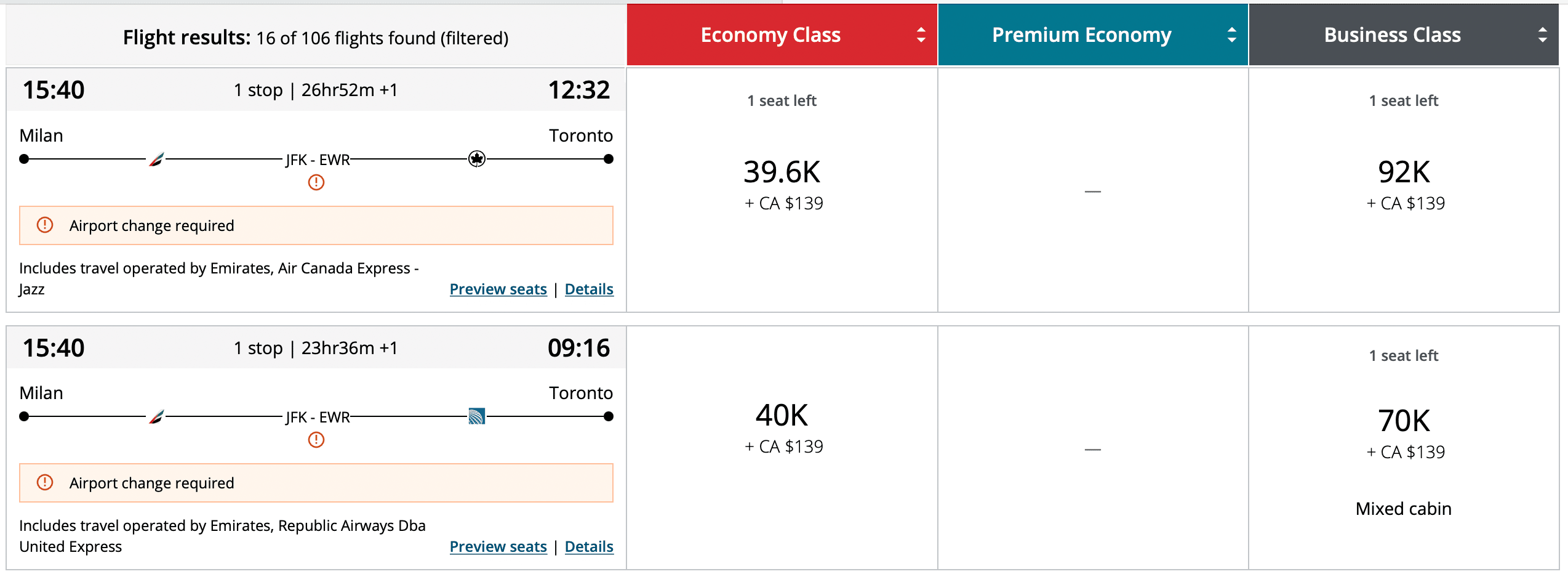This screenshot has width=1568, height=574.
Task: Click warning icon under first JFK - EWR
Action: coord(316,182)
